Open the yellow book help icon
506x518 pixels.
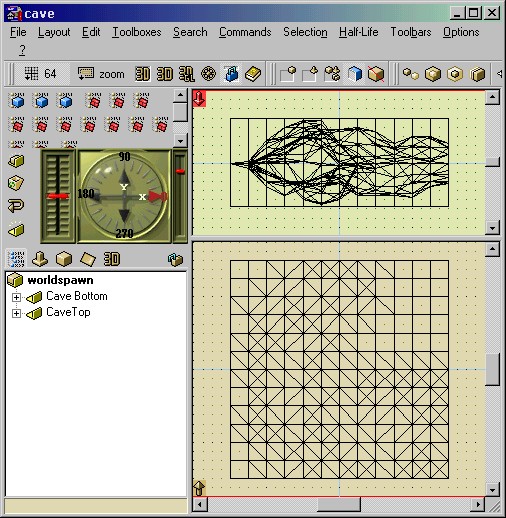253,74
